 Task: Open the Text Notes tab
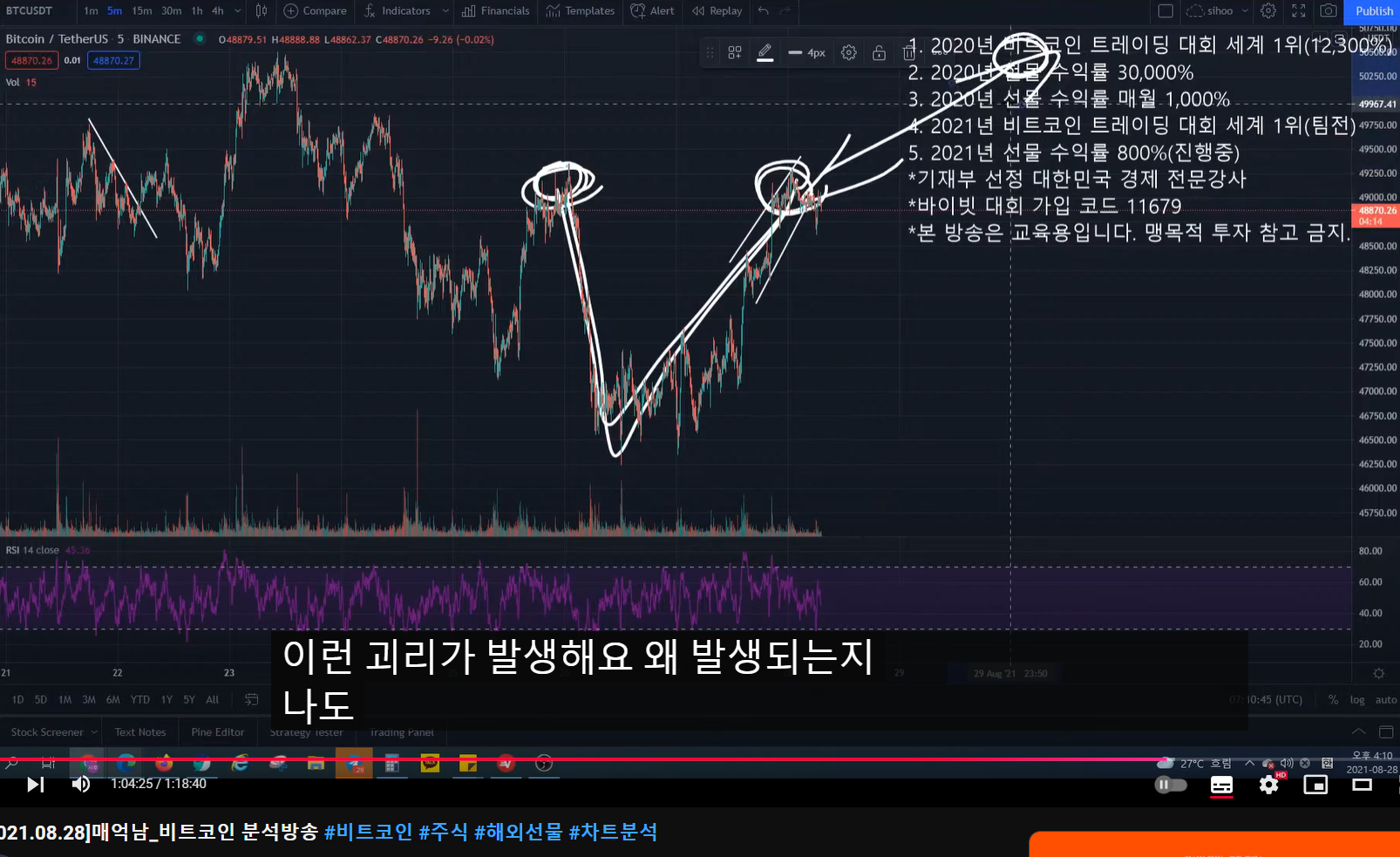140,732
